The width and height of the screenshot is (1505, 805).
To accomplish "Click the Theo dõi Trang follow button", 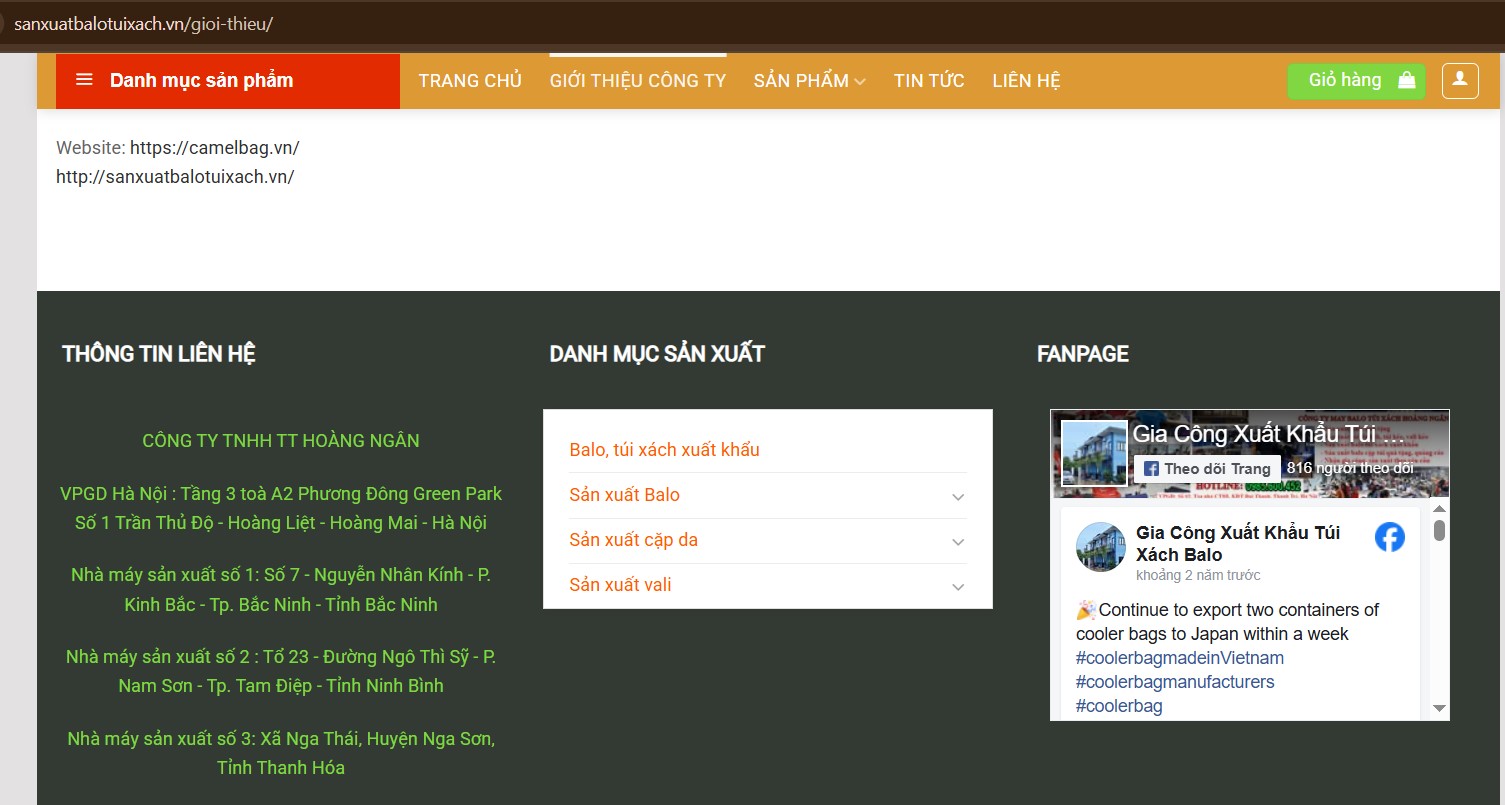I will click(x=1207, y=468).
